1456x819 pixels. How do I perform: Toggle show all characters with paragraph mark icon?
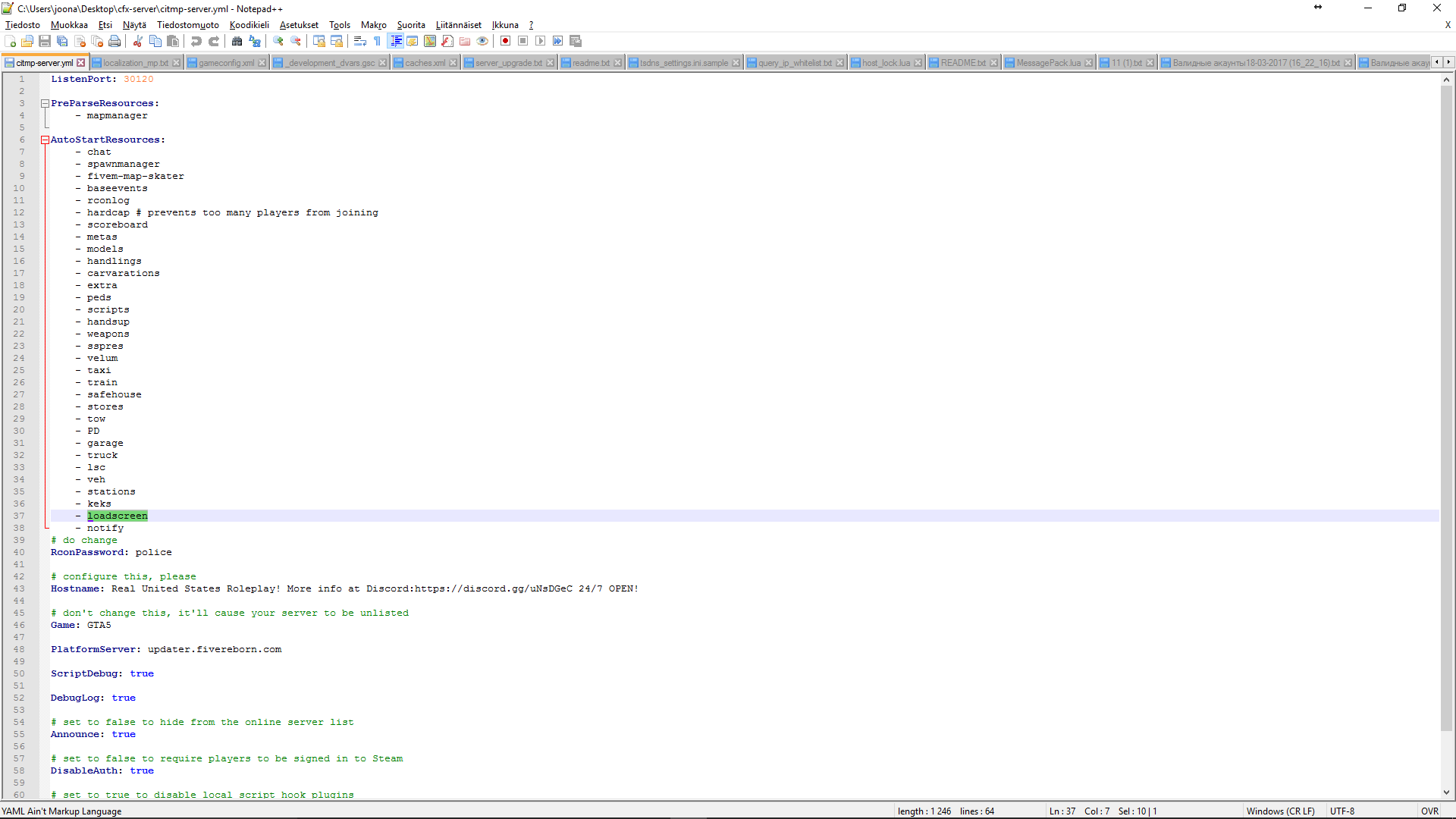(x=377, y=41)
